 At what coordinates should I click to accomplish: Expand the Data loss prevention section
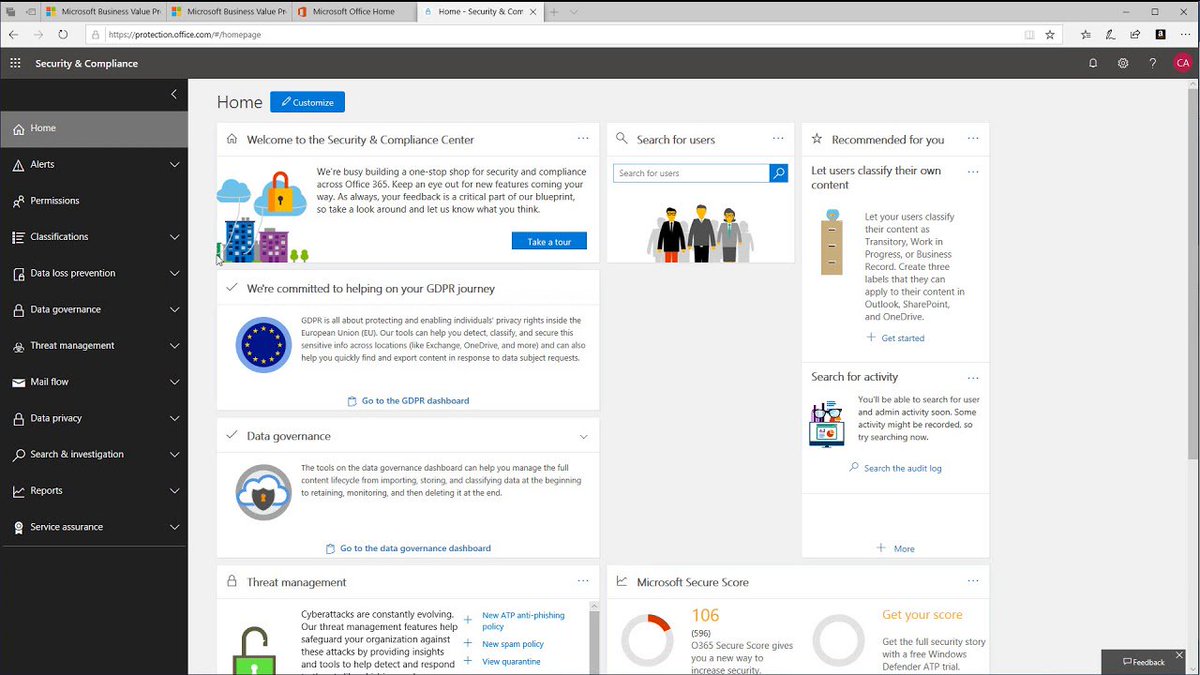pyautogui.click(x=174, y=273)
